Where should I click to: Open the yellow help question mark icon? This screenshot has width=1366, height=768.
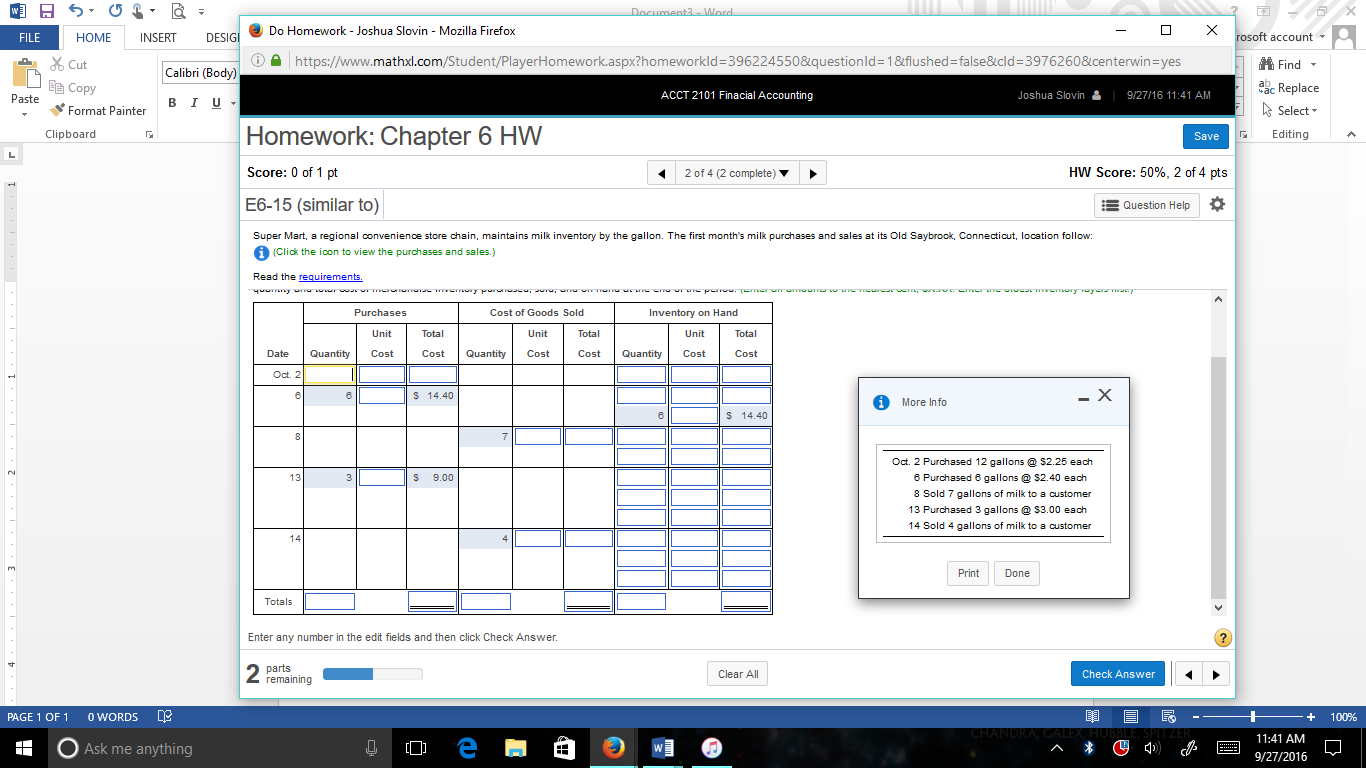1222,637
